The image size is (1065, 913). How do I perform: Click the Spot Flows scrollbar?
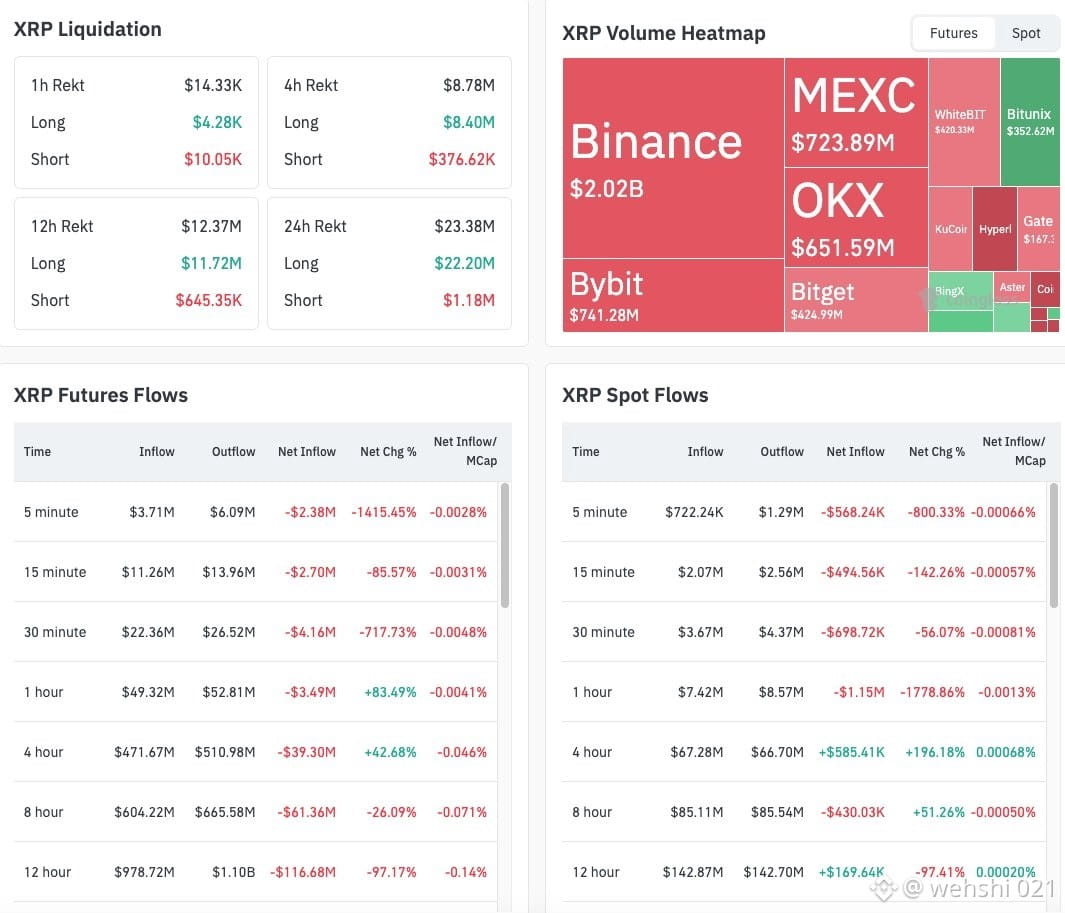point(1053,545)
